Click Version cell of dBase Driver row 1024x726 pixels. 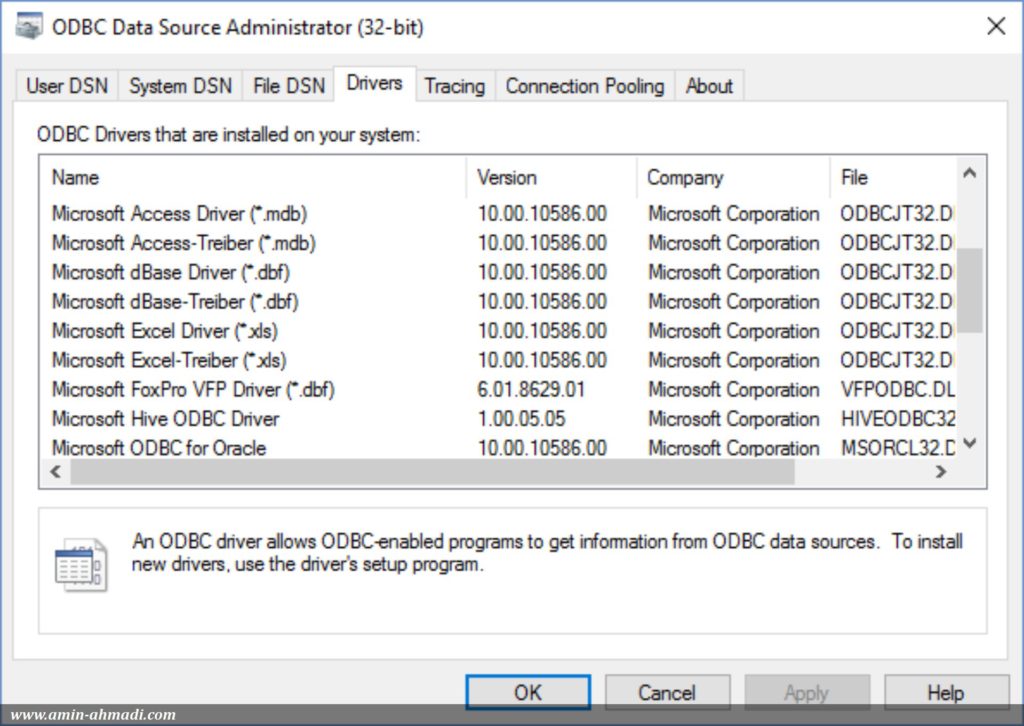tap(542, 272)
